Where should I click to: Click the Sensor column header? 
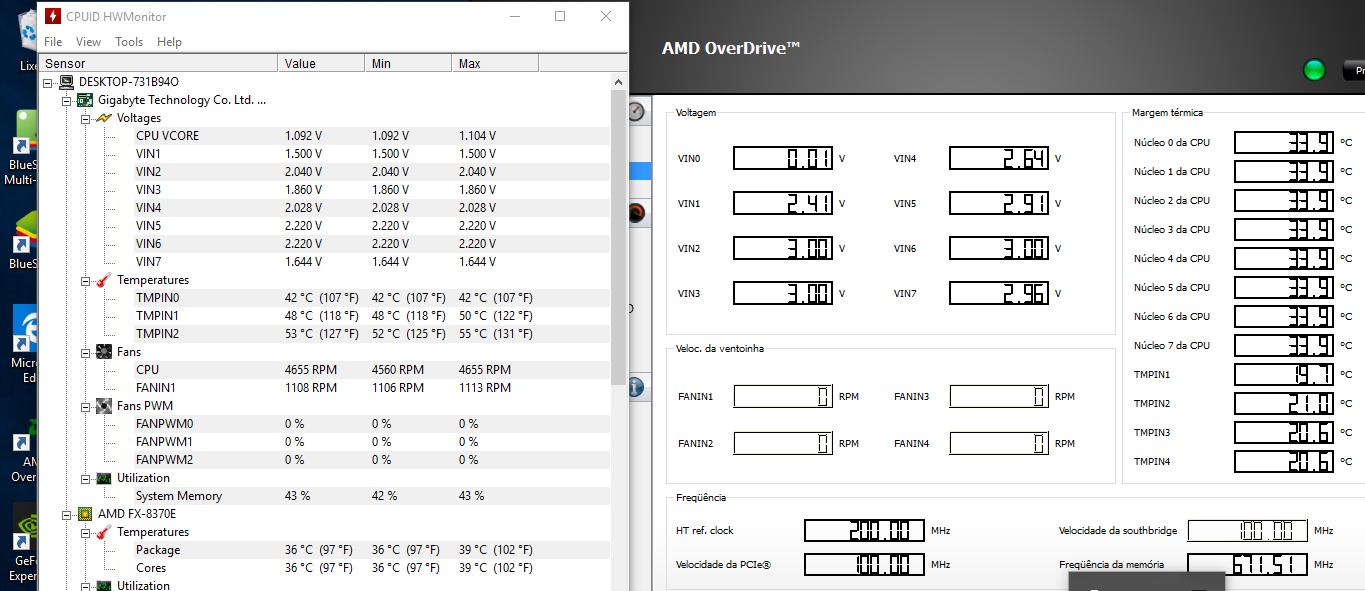pos(158,63)
